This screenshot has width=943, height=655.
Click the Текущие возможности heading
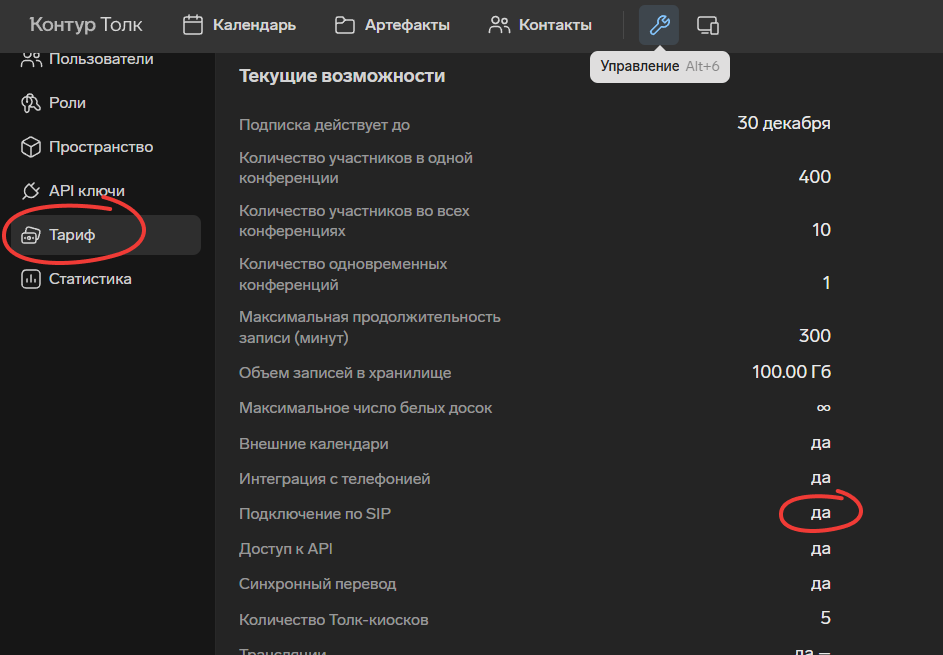342,76
